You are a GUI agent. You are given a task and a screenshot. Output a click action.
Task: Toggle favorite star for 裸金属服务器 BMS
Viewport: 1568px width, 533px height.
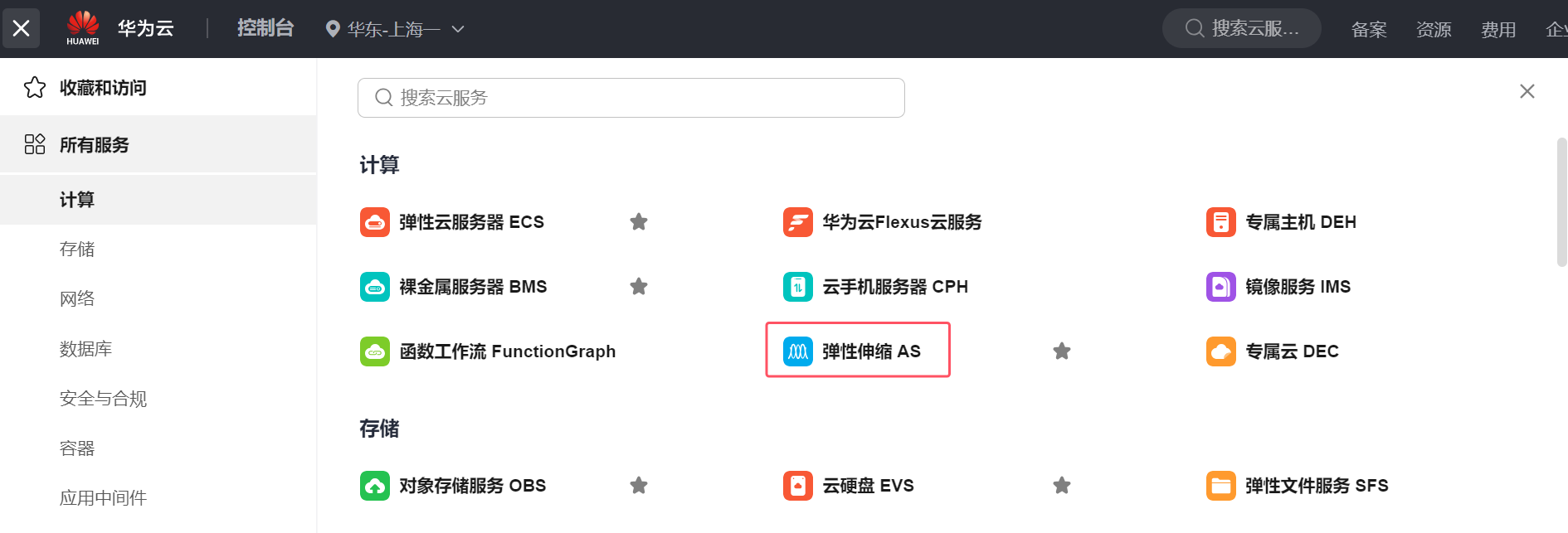point(639,287)
